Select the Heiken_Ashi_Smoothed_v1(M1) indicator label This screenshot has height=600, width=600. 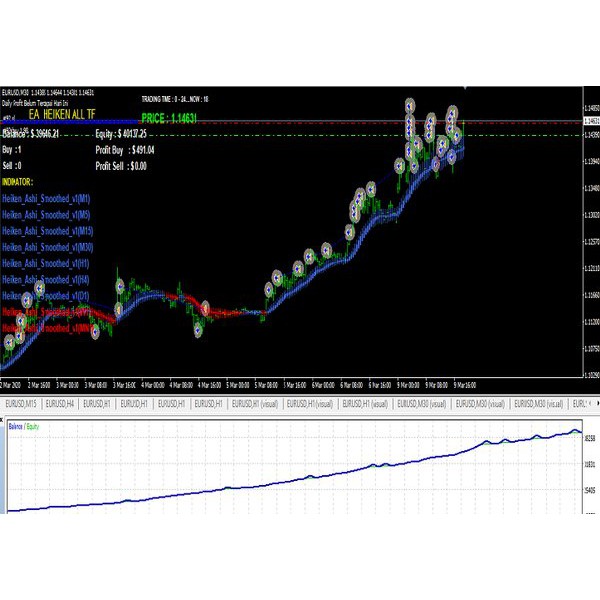point(46,199)
